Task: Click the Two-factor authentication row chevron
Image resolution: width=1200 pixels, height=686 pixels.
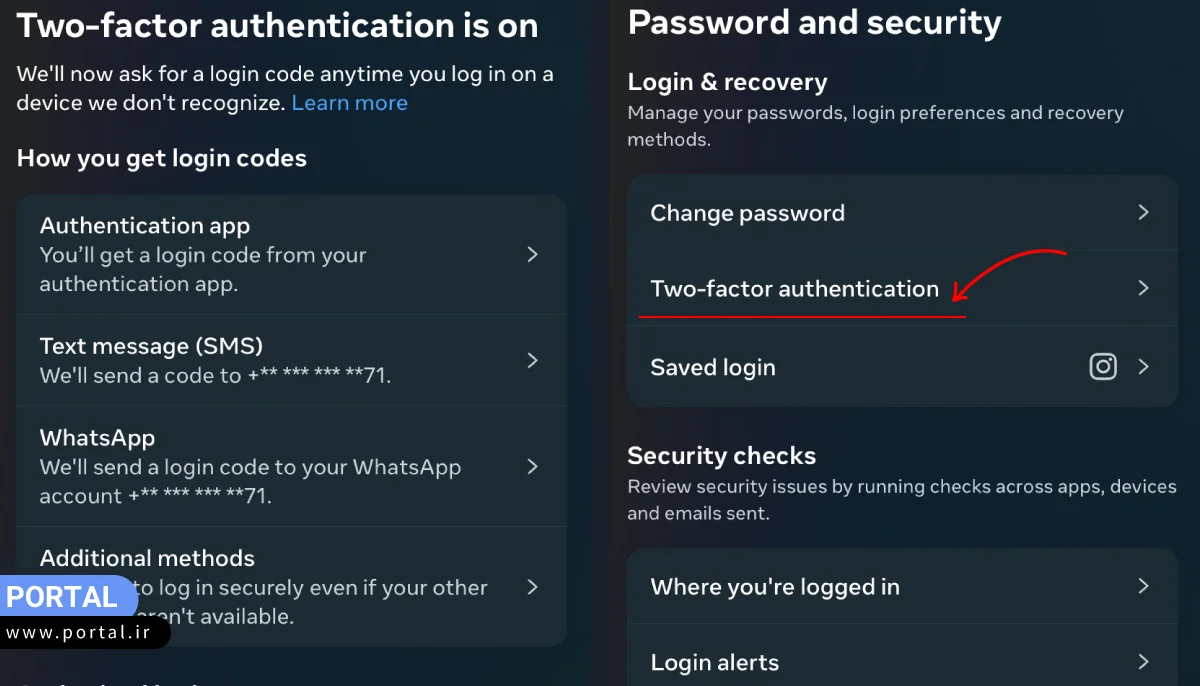Action: point(1144,288)
